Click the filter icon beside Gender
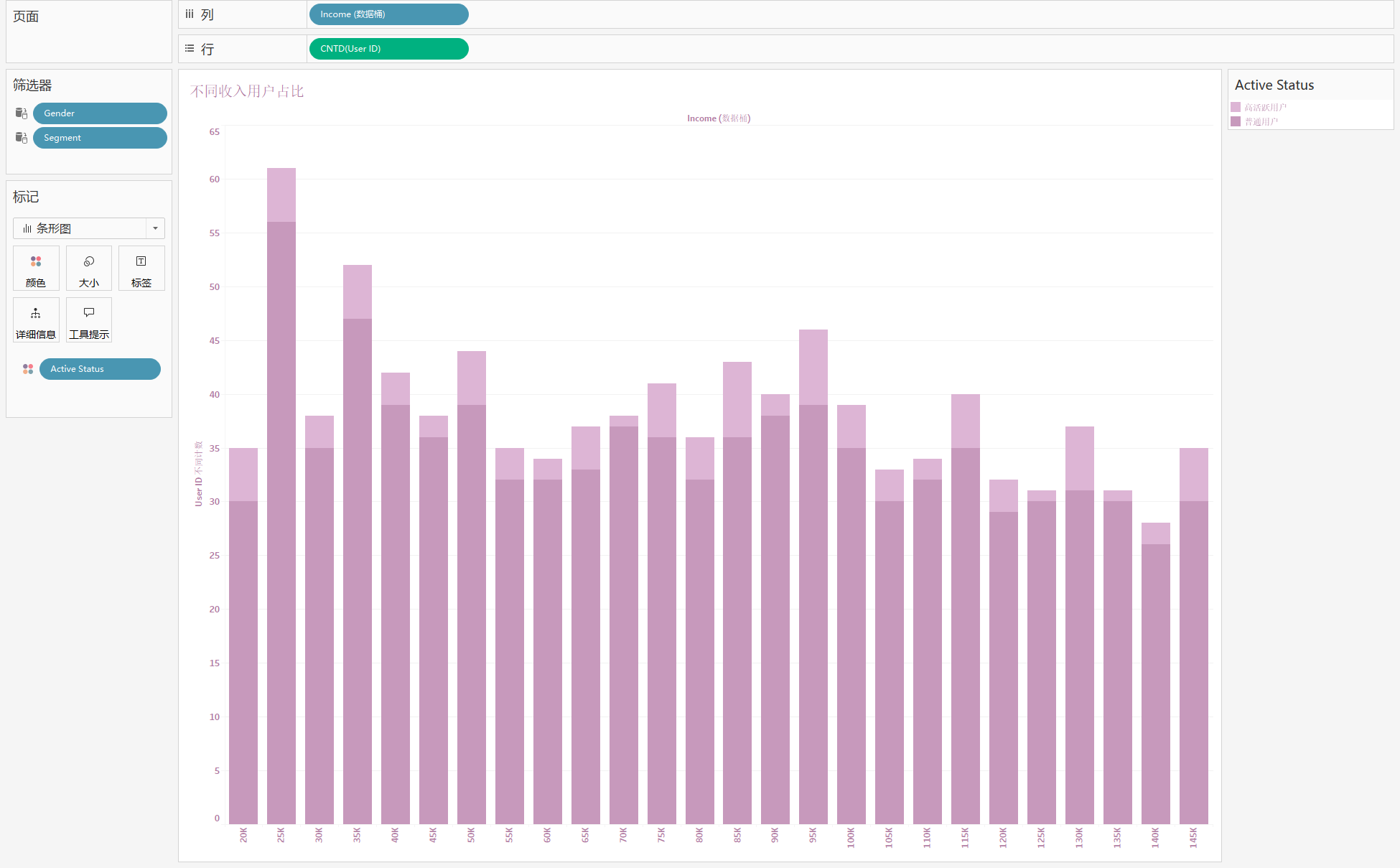 [22, 113]
